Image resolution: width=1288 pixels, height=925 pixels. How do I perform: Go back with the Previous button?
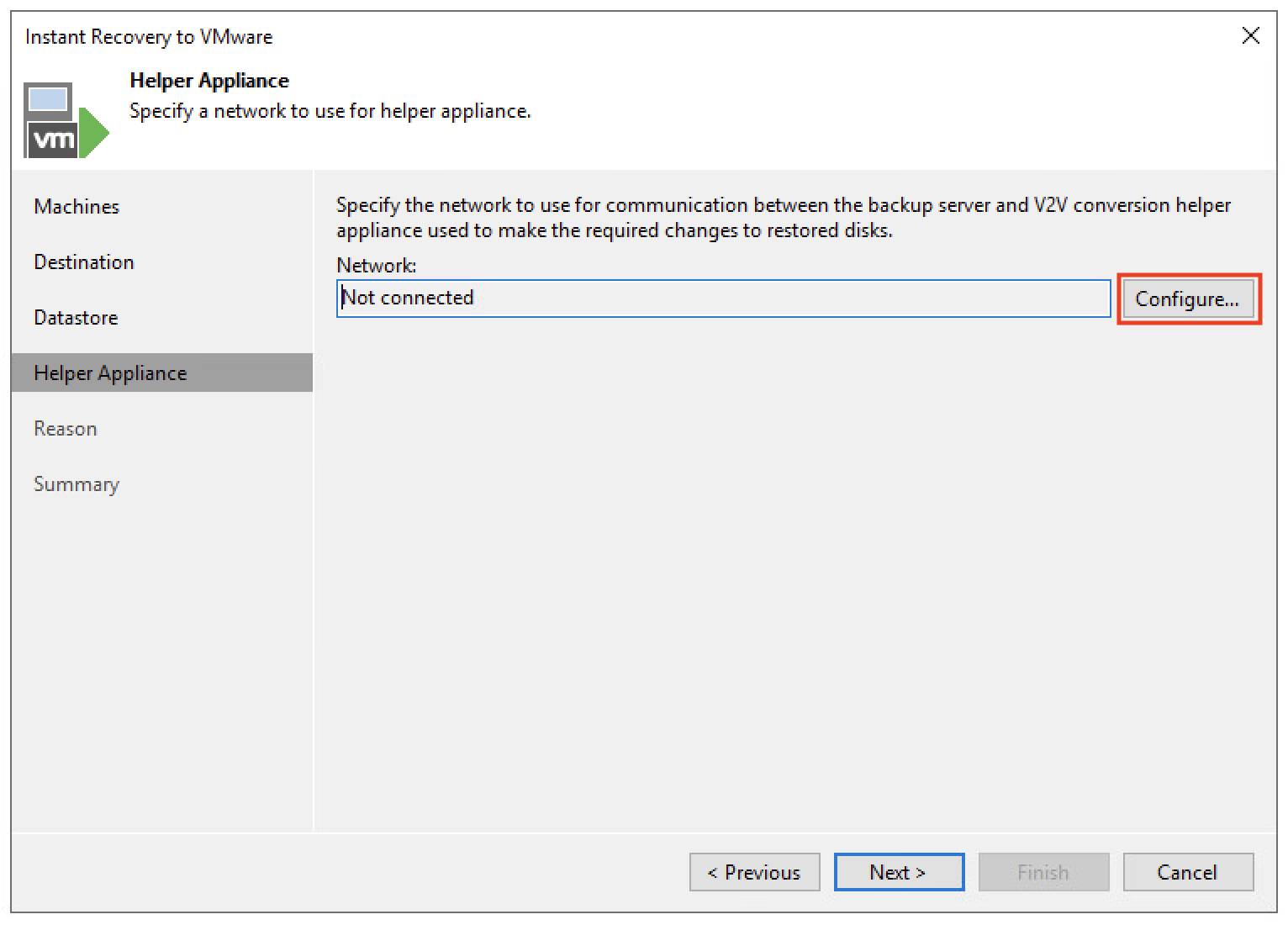754,872
